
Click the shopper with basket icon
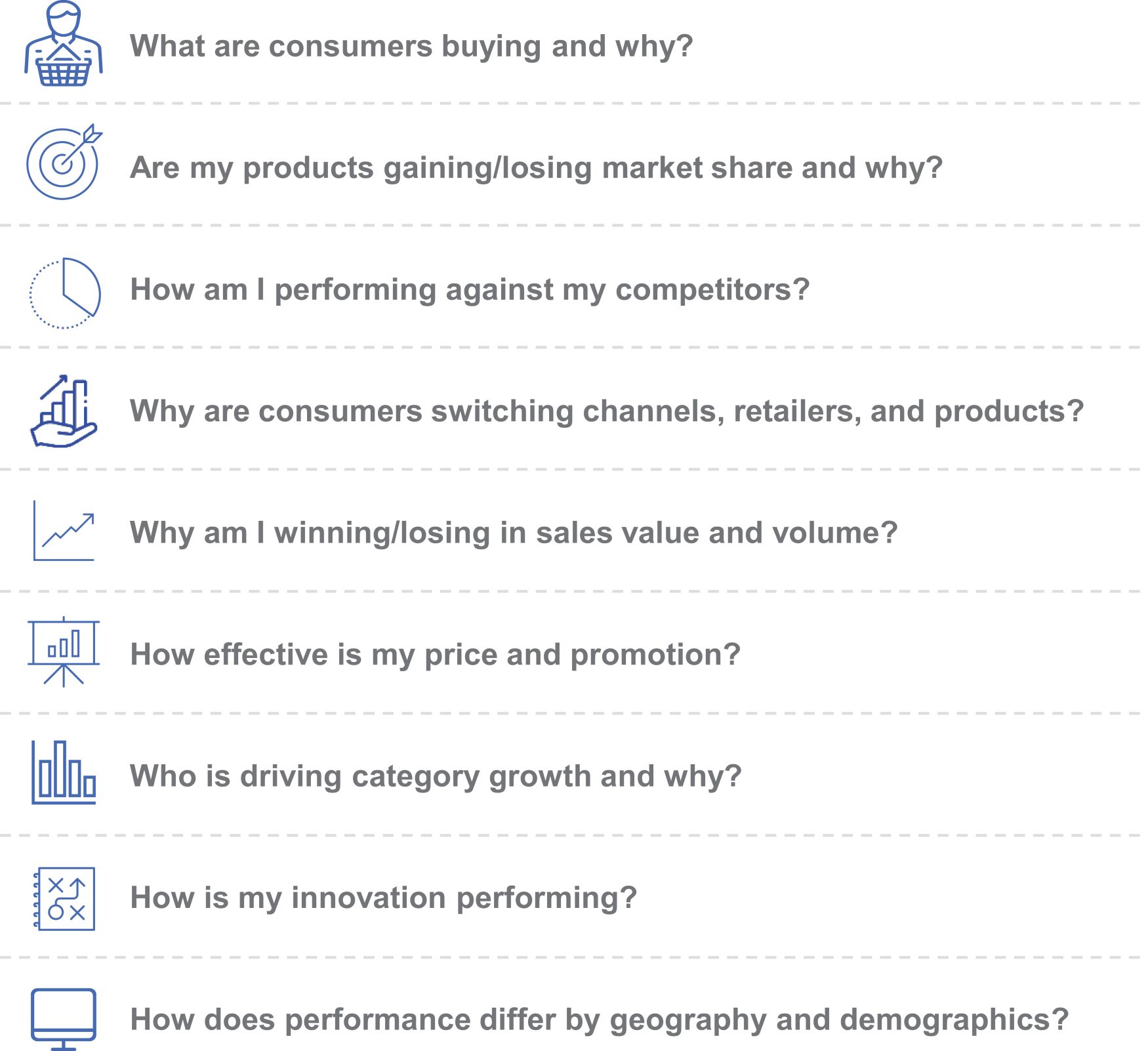64,43
